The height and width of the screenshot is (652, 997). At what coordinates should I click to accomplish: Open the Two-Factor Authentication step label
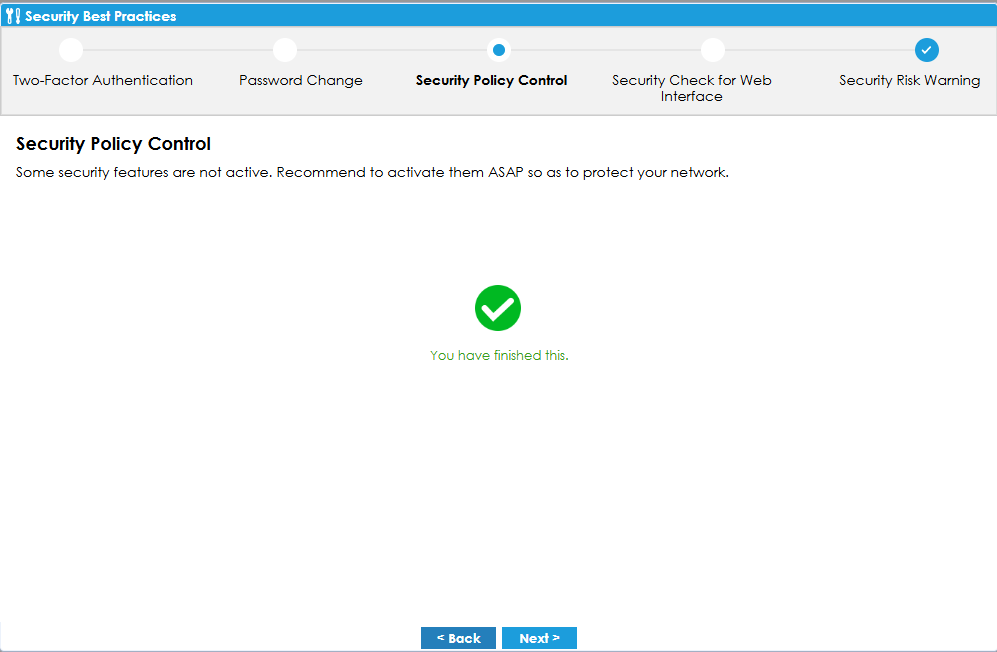pyautogui.click(x=103, y=80)
